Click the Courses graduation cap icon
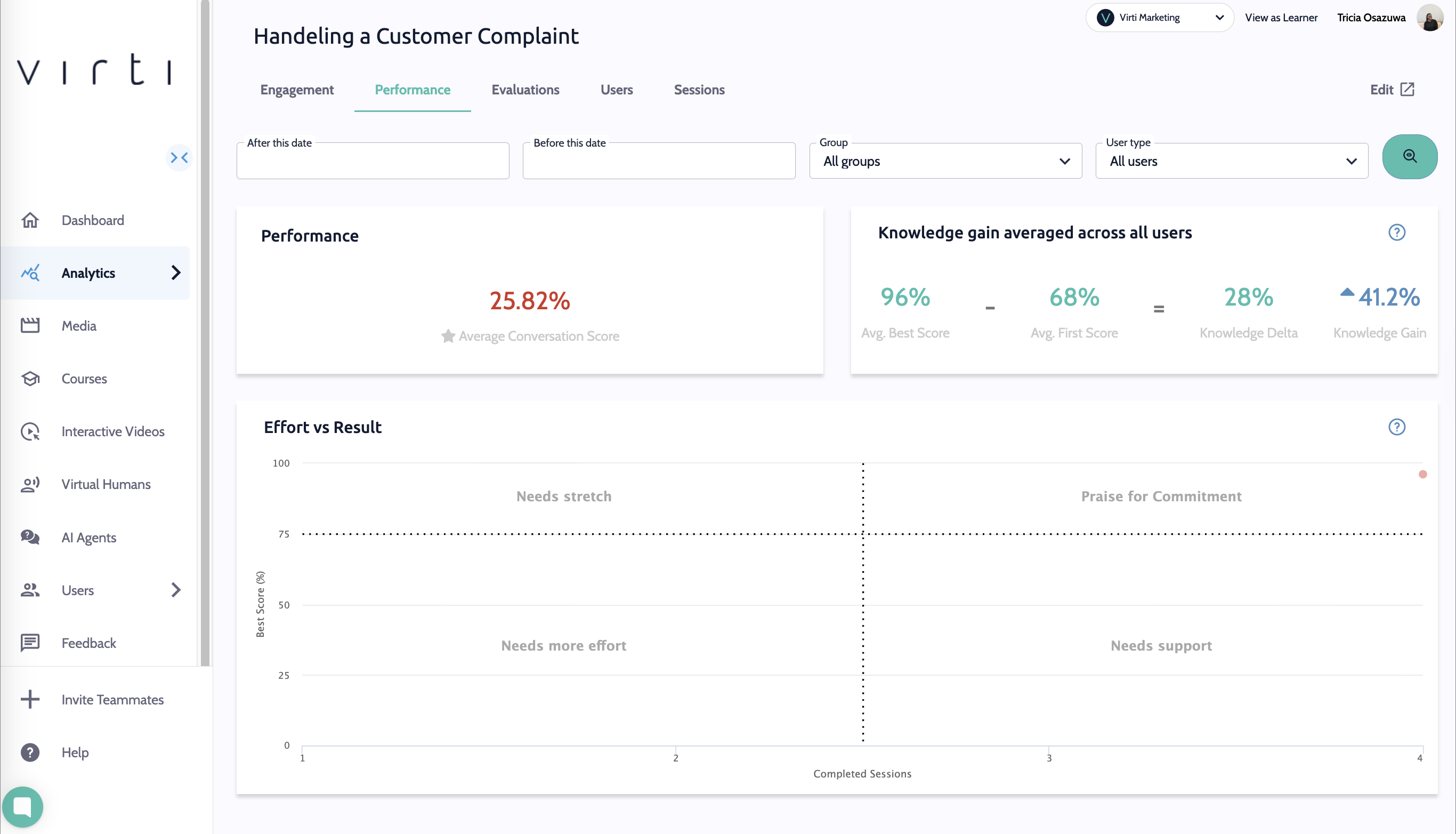Image resolution: width=1456 pixels, height=834 pixels. coord(30,379)
